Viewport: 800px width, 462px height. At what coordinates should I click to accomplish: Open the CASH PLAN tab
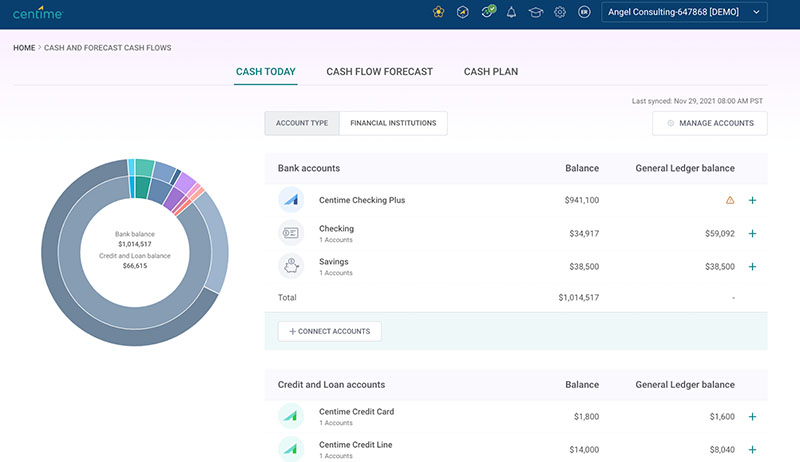(491, 72)
